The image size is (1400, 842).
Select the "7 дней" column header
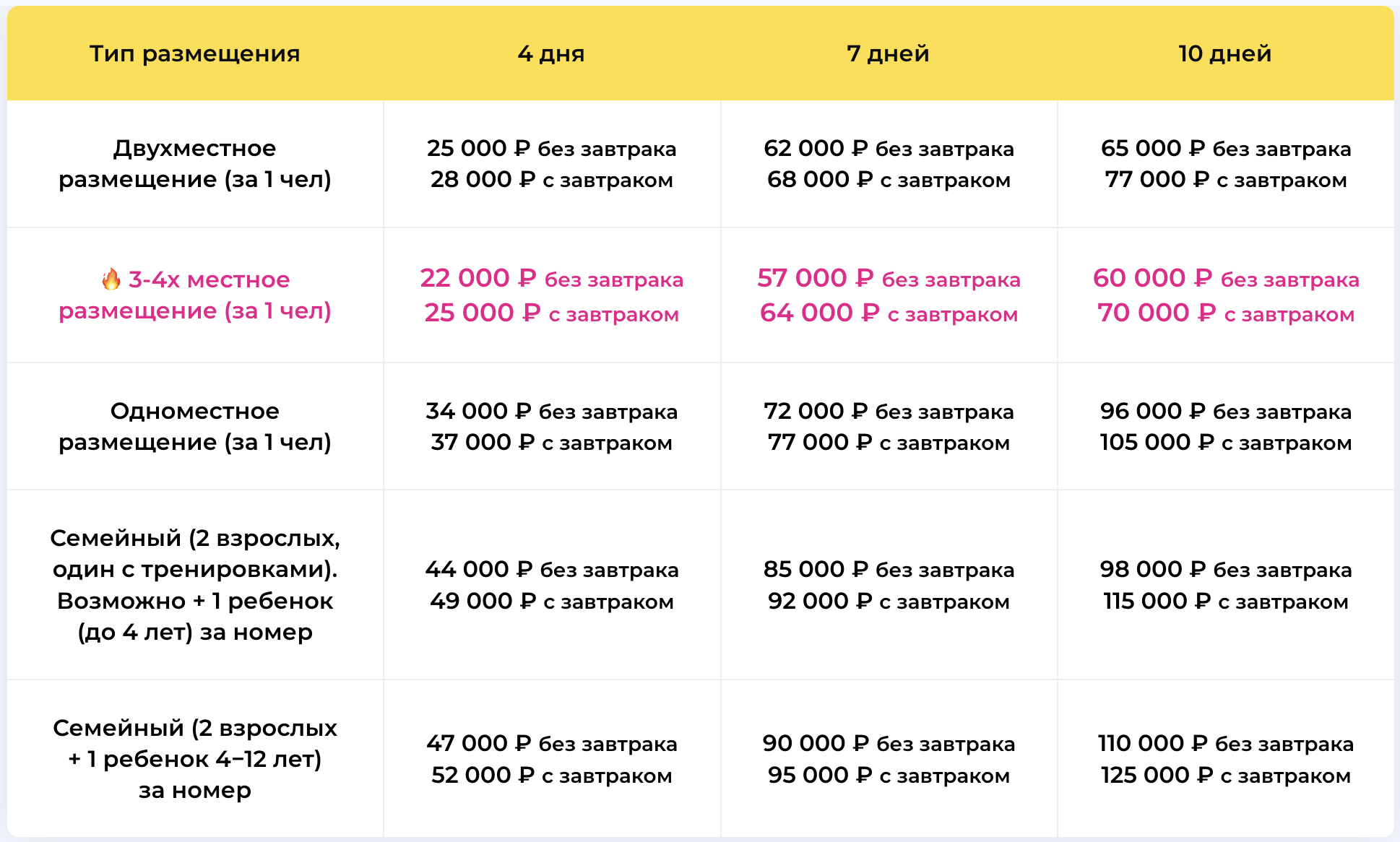888,53
